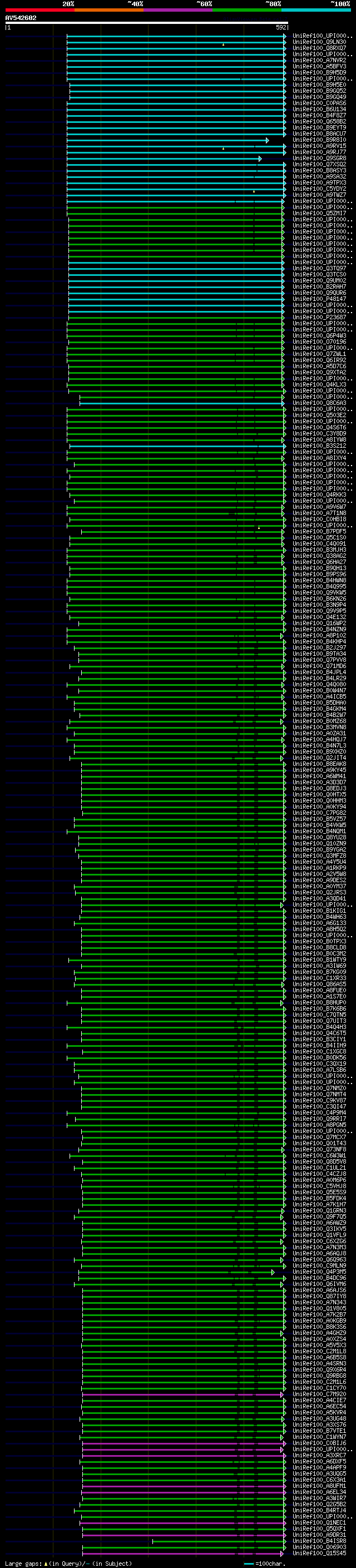Select the UniRef100_B9GQ49 label
The height and width of the screenshot is (1568, 356).
tap(319, 97)
